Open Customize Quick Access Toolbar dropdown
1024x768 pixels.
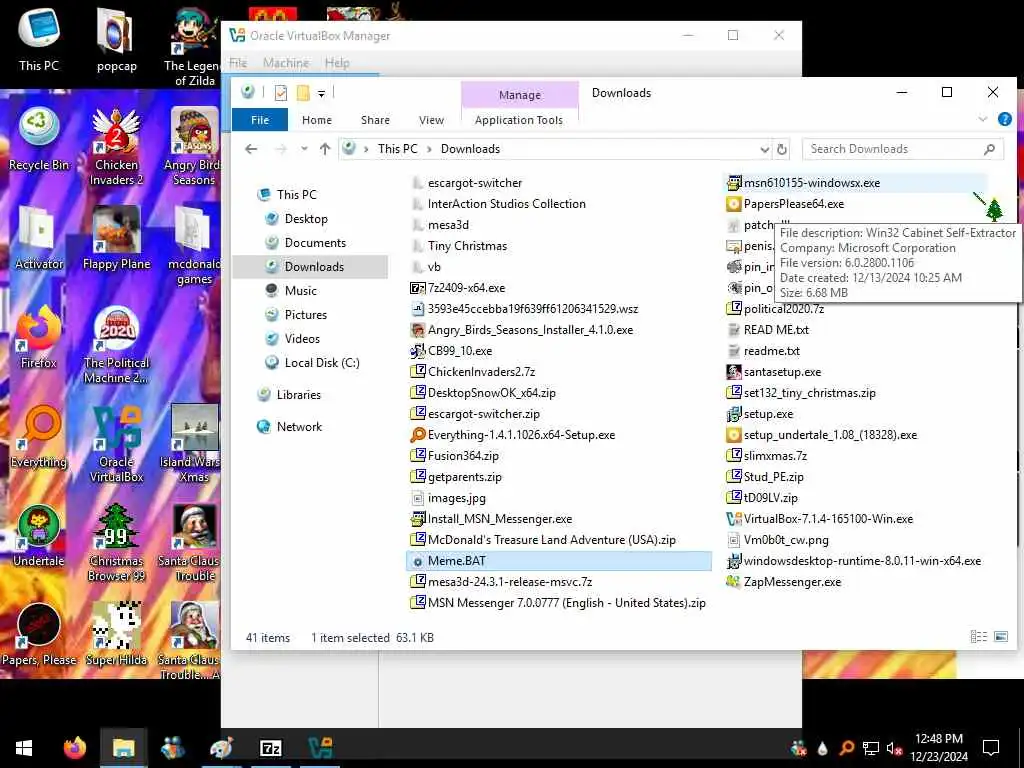coord(321,93)
